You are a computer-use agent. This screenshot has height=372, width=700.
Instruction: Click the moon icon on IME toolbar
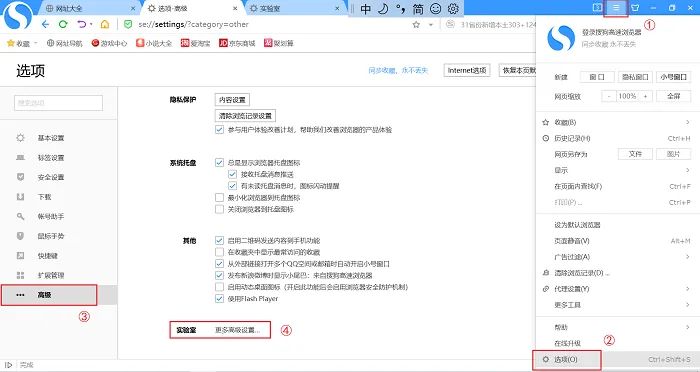(x=383, y=8)
